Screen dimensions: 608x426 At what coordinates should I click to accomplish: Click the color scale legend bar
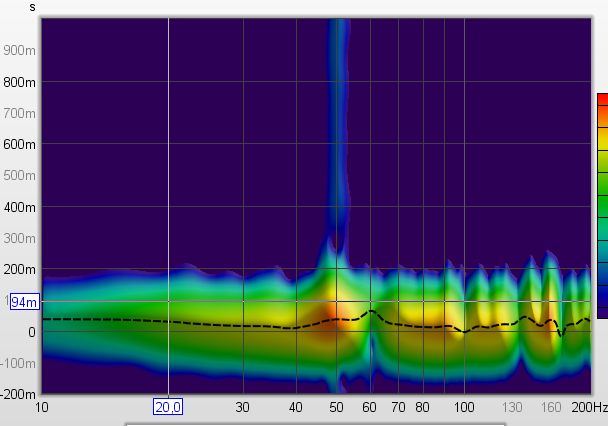coord(603,206)
